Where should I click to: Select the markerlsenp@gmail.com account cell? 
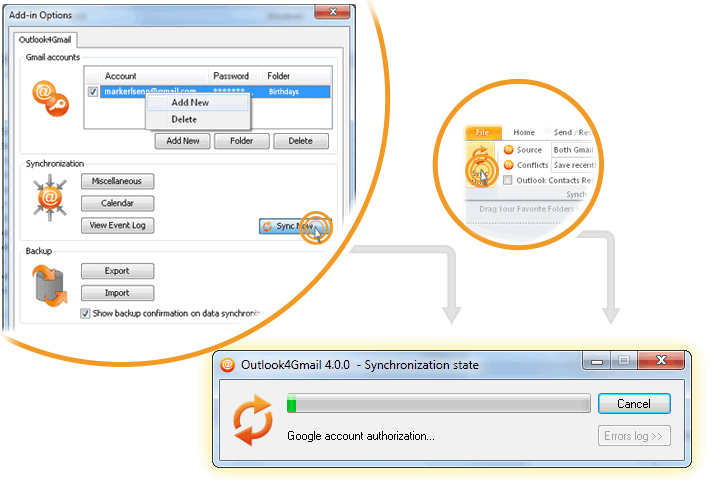(150, 92)
